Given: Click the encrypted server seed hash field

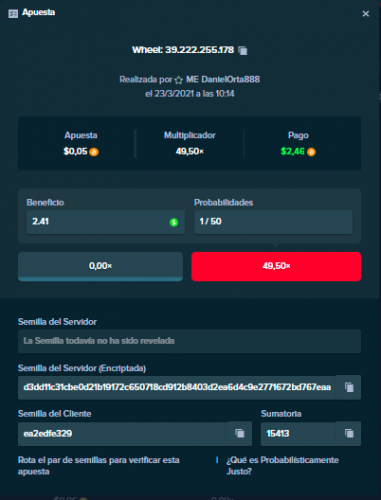Looking at the screenshot, I should pos(177,387).
